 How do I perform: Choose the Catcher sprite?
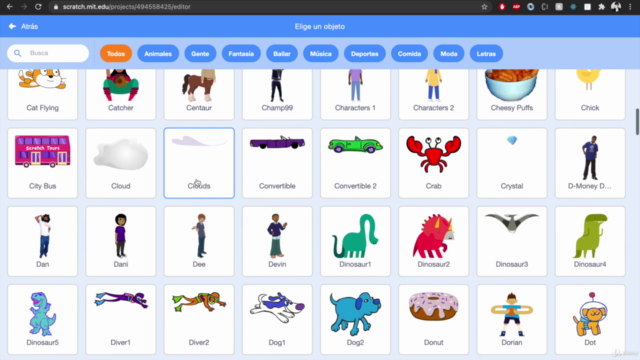121,94
